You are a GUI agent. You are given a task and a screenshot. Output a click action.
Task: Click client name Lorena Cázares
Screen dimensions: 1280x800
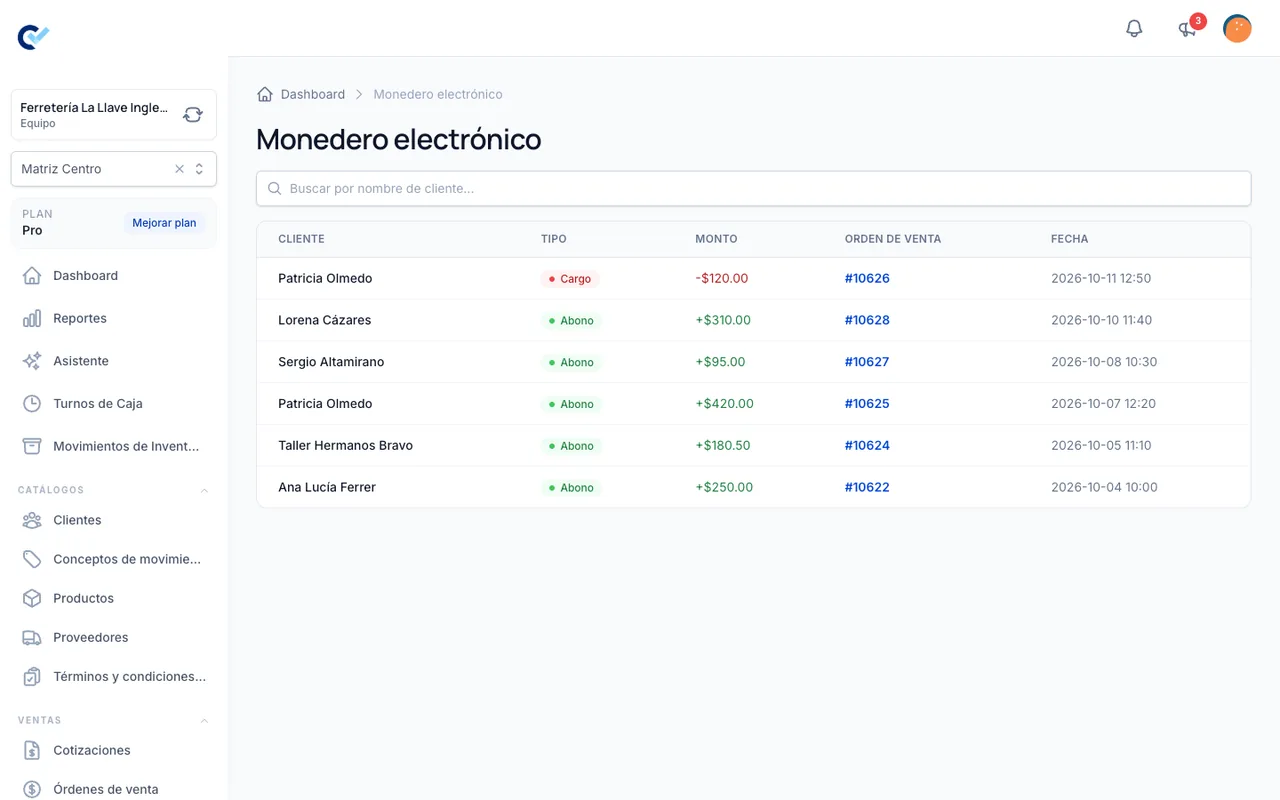coord(325,320)
